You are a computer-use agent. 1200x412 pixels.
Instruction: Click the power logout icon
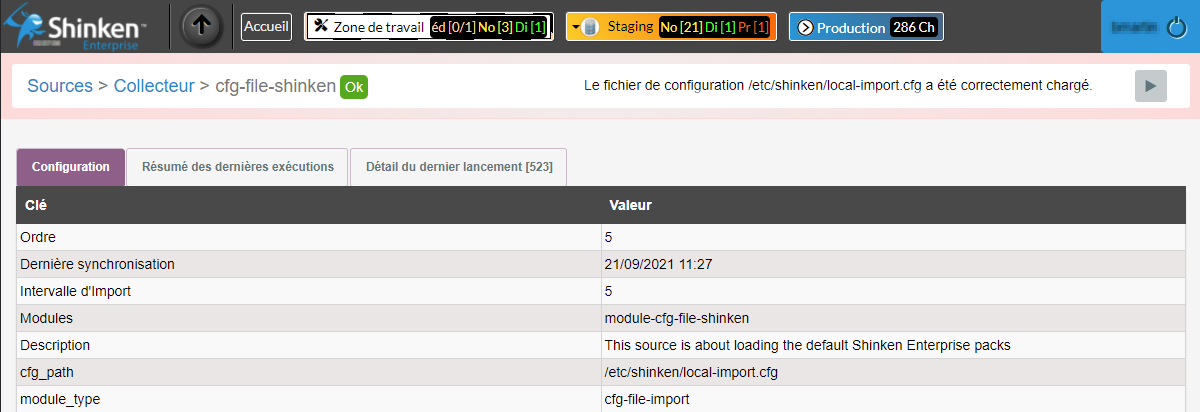(1175, 28)
